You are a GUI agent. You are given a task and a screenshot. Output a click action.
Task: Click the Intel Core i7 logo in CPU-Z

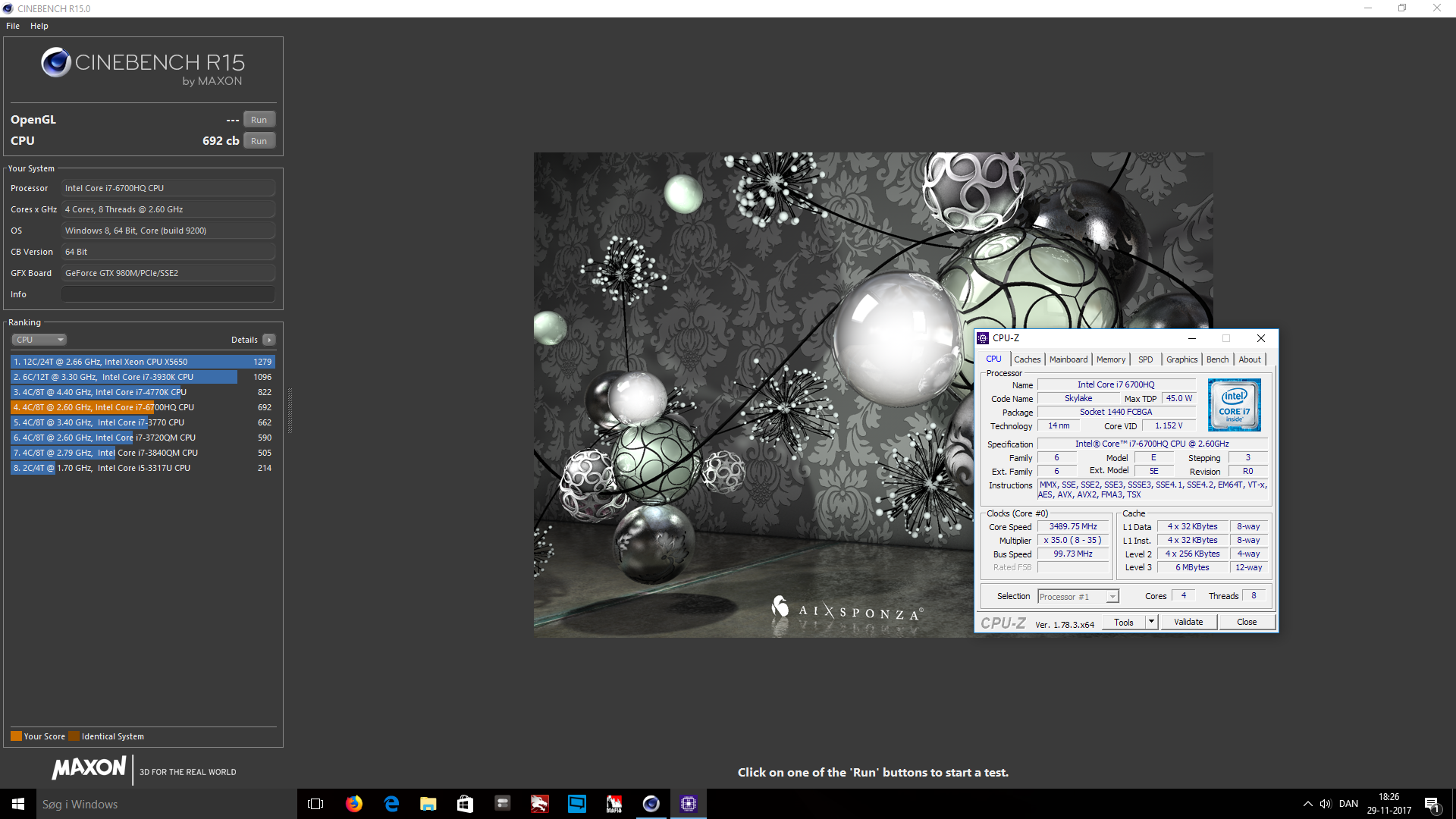(x=1235, y=405)
